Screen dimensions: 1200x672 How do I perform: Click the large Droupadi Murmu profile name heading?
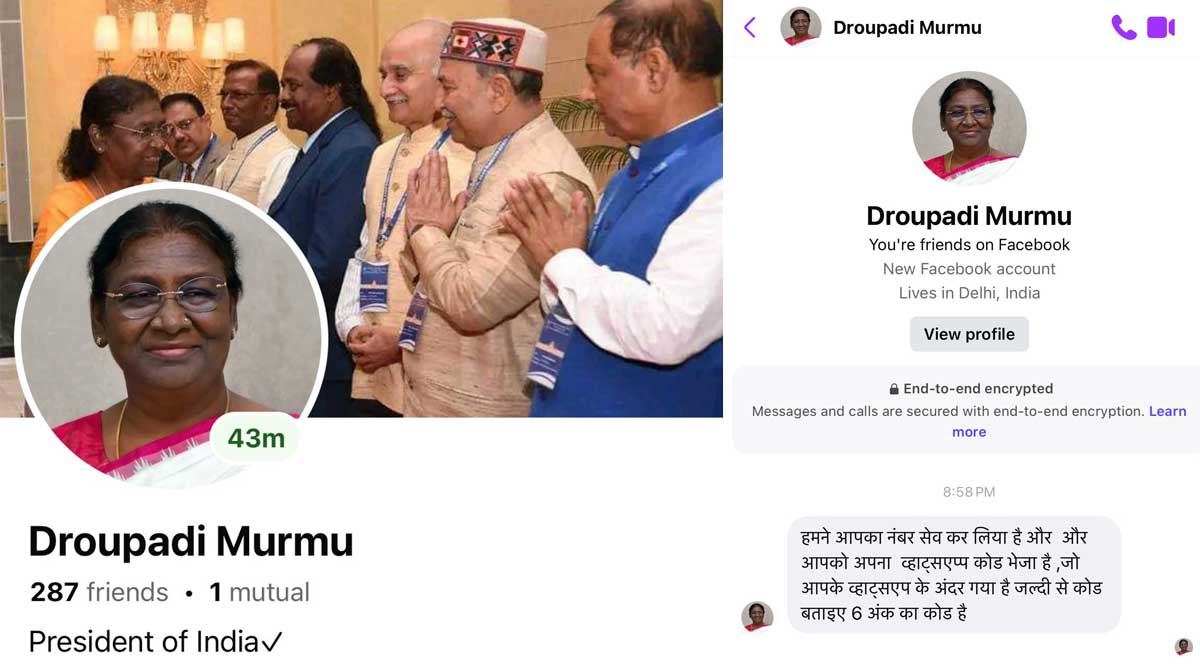[191, 541]
